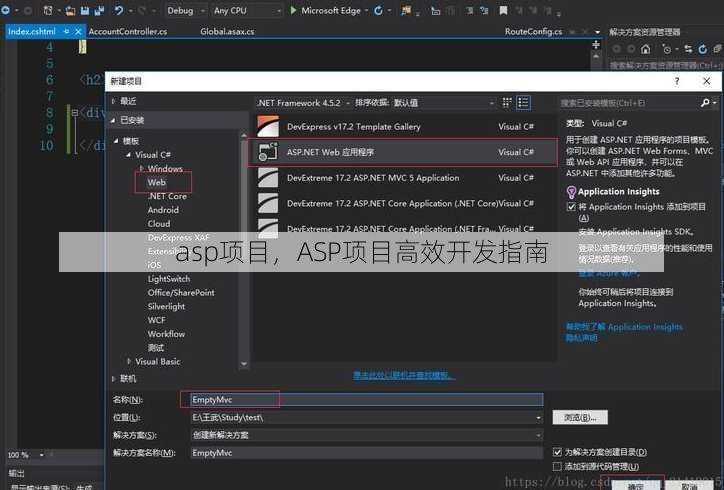Screen dimensions: 724x490
Task: Select WCF in template tree
Action: pos(157,320)
